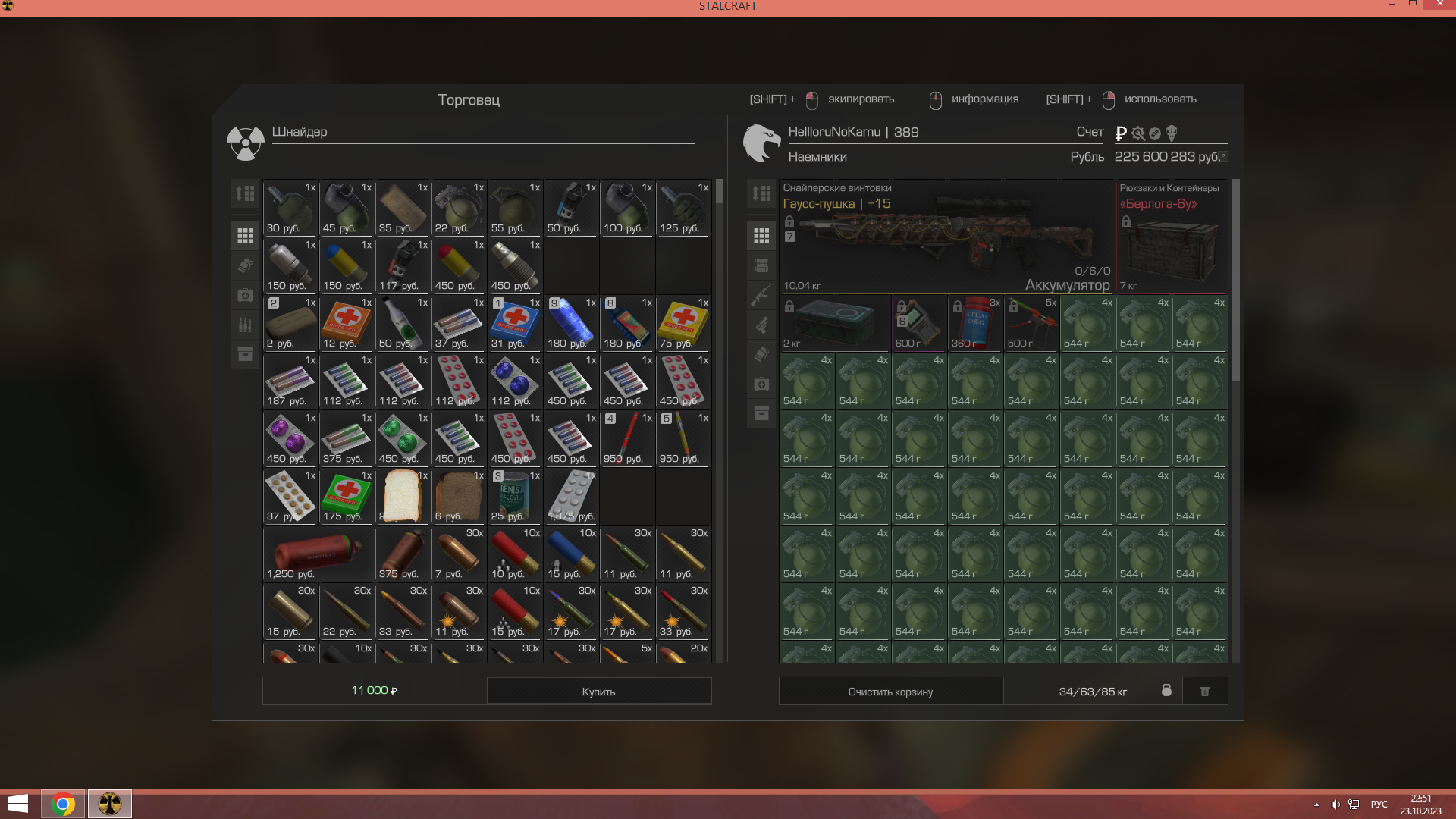This screenshot has width=1456, height=819.
Task: Select player medicine filter icon
Action: [761, 384]
